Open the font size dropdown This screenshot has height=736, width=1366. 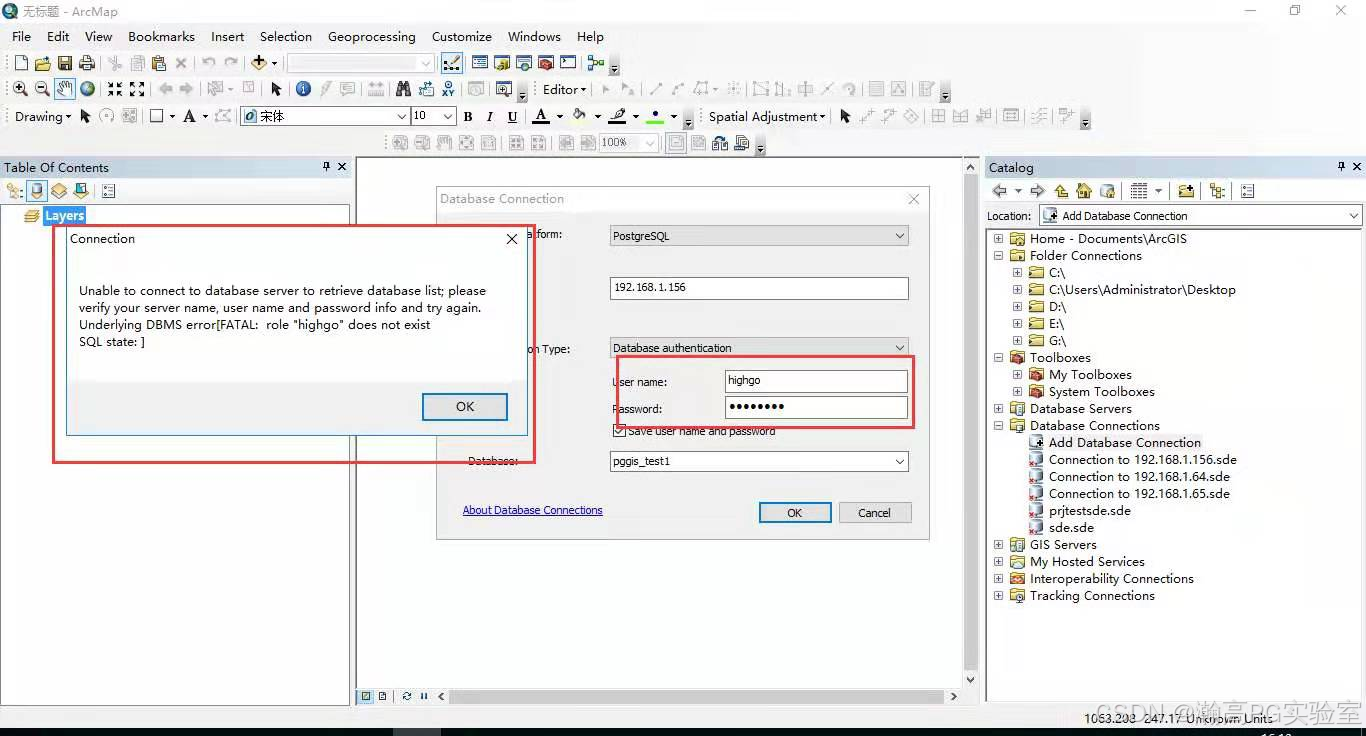(448, 116)
